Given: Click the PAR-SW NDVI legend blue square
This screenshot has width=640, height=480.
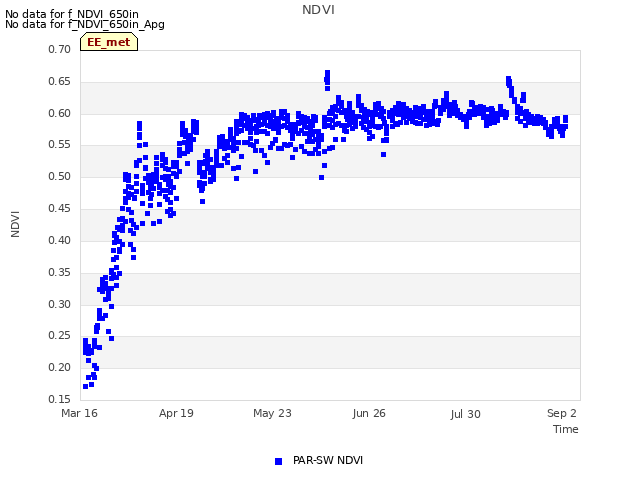Looking at the screenshot, I should pos(278,461).
